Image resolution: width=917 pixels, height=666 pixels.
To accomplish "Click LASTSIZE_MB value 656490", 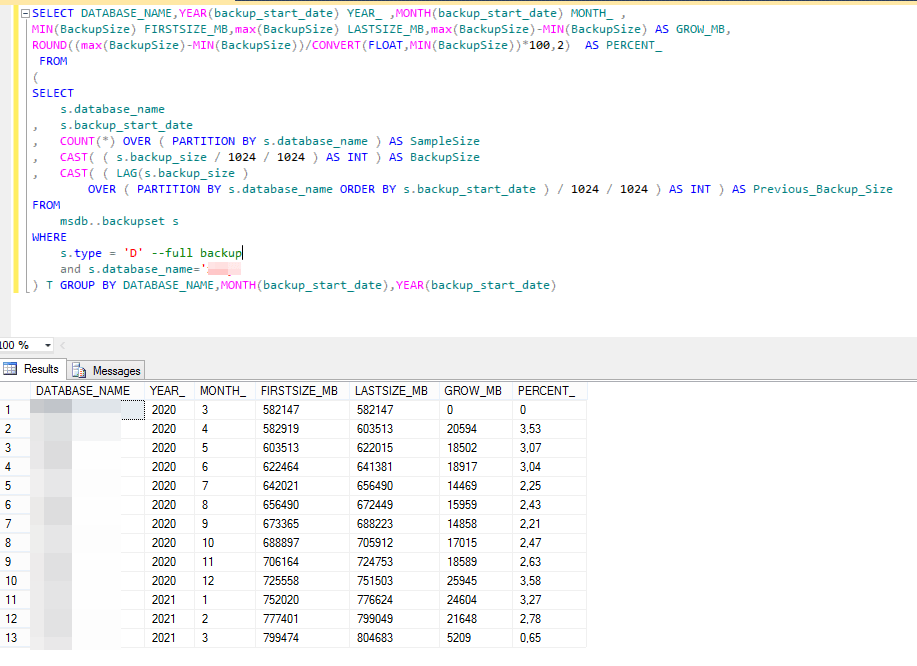I will pos(394,486).
